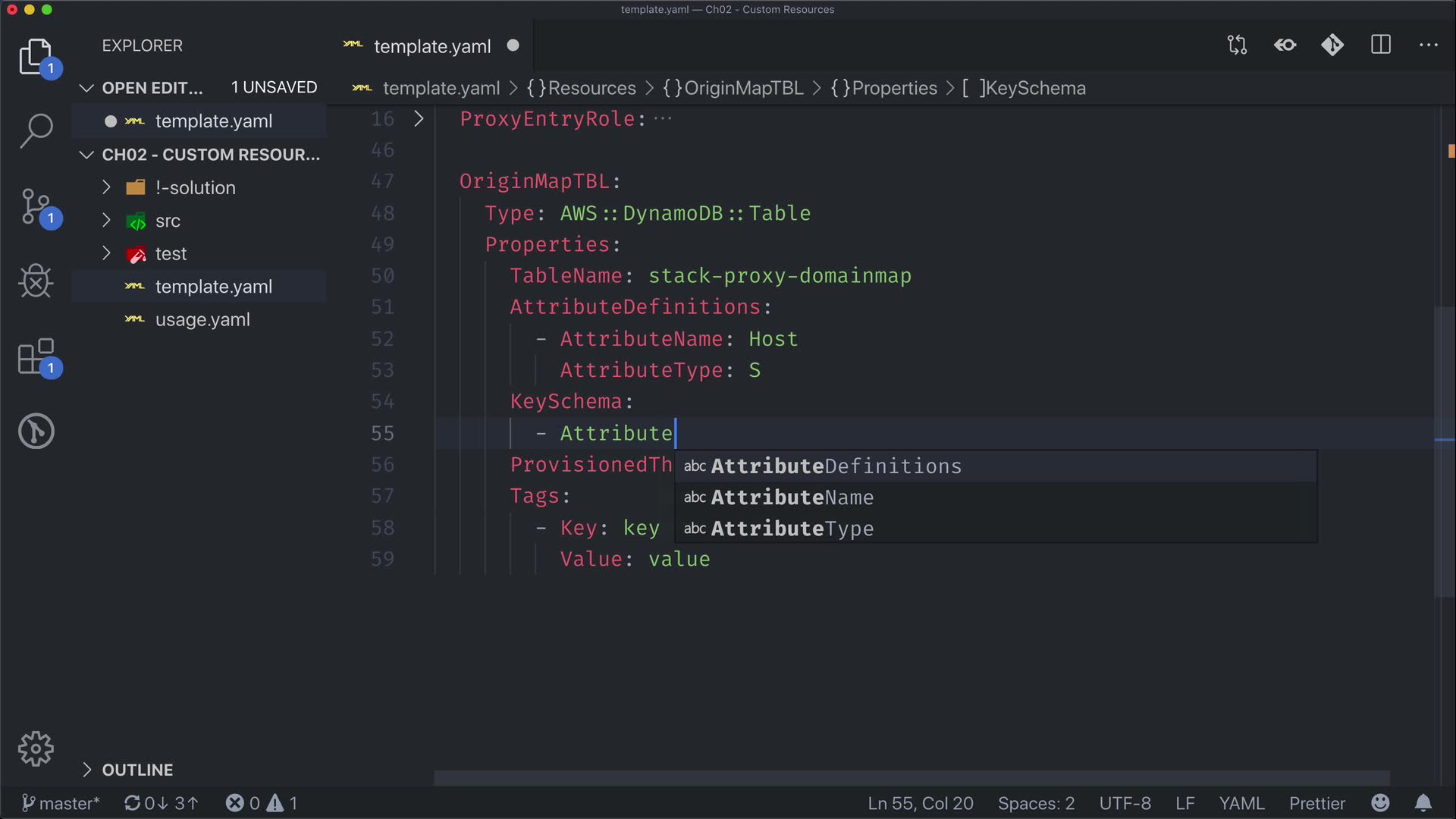Expand the !-solution folder
The height and width of the screenshot is (819, 1456).
106,187
